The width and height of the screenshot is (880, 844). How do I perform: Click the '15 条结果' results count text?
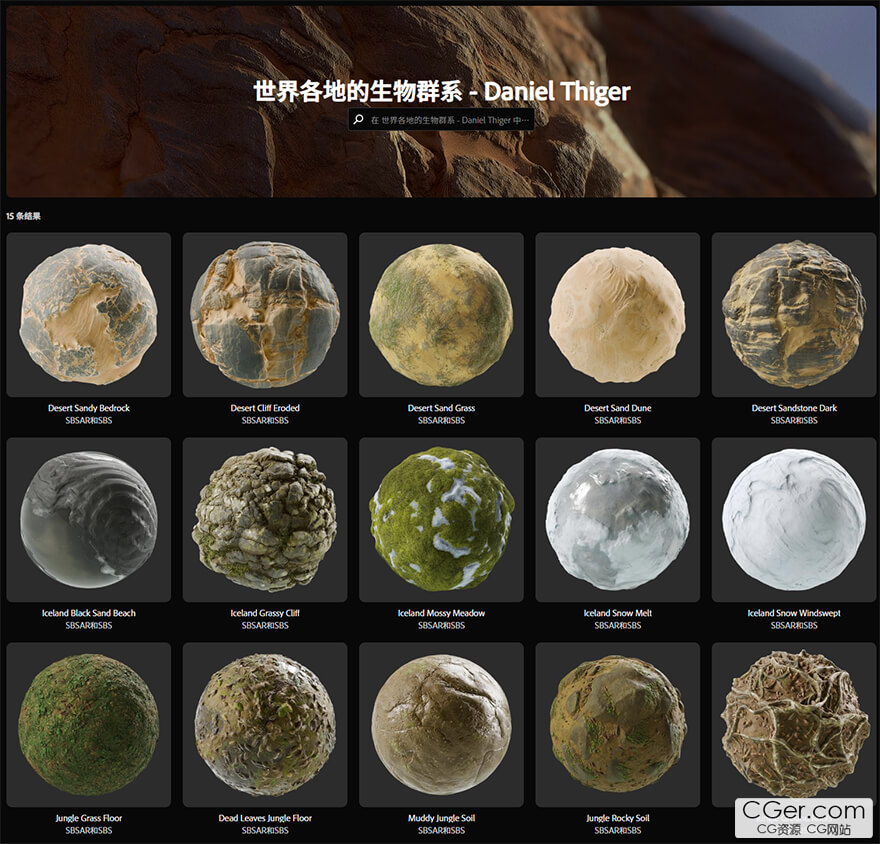click(24, 216)
